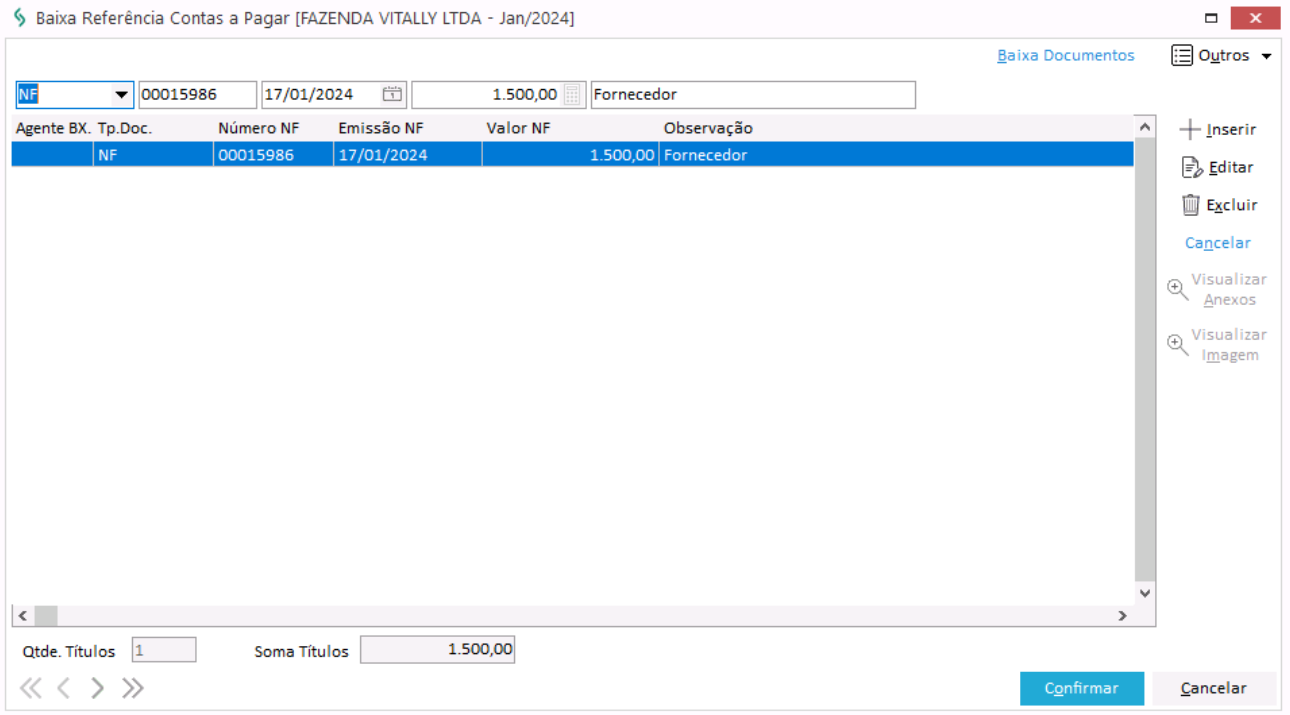Click the vertical scrollbar up arrow
This screenshot has width=1290, height=715.
pyautogui.click(x=1145, y=128)
